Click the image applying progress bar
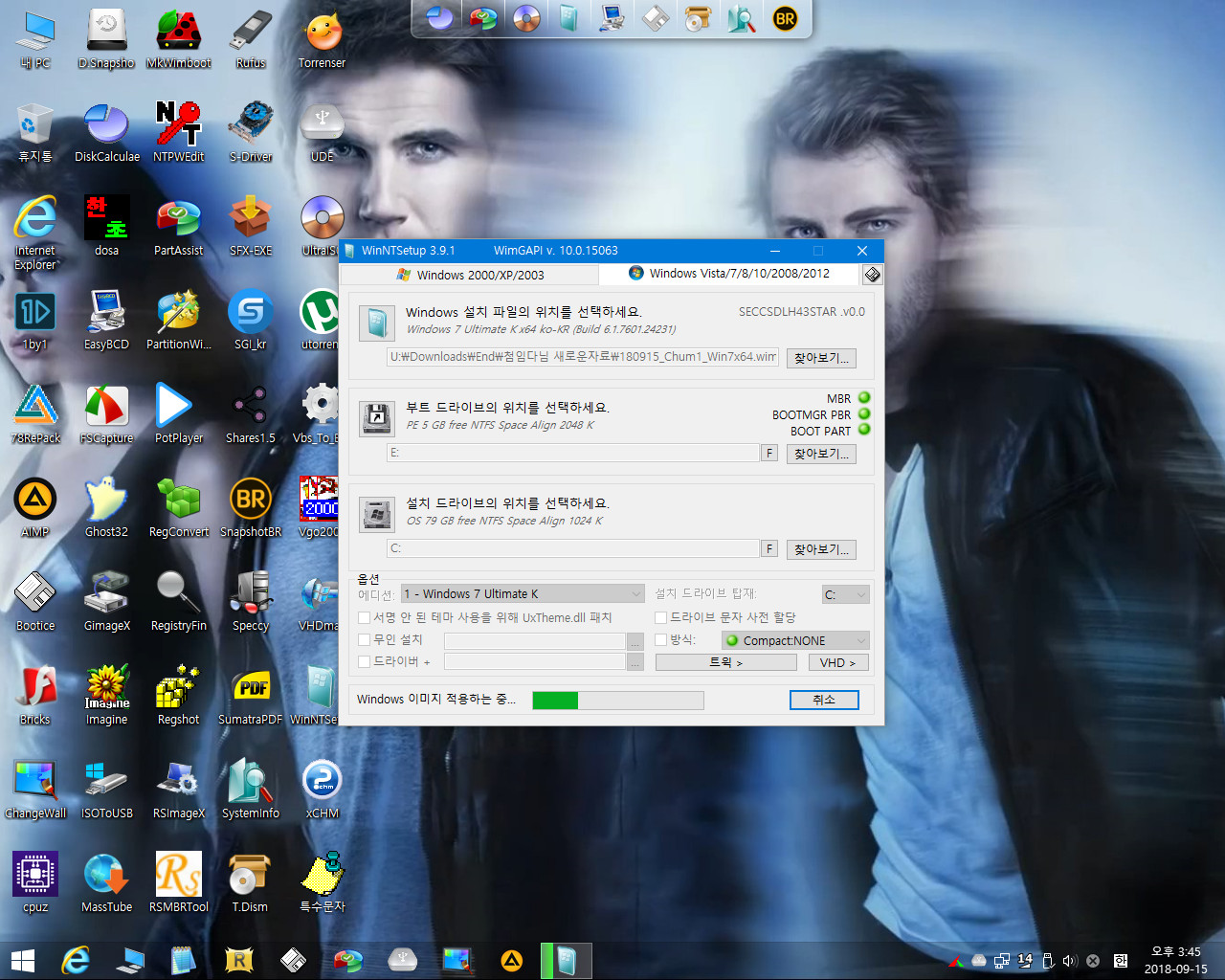 point(618,701)
